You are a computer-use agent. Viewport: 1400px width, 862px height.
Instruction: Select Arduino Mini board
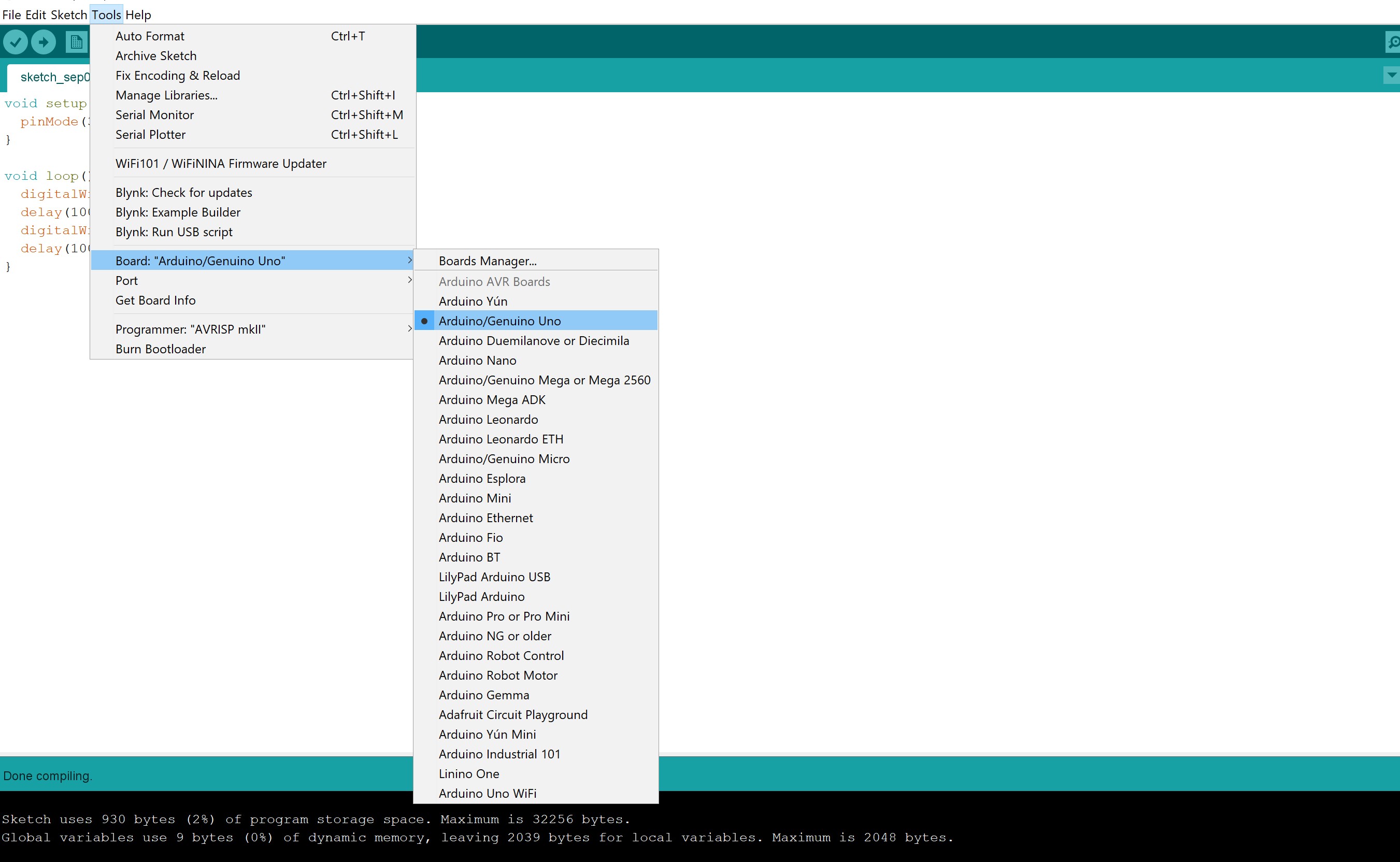pyautogui.click(x=535, y=498)
